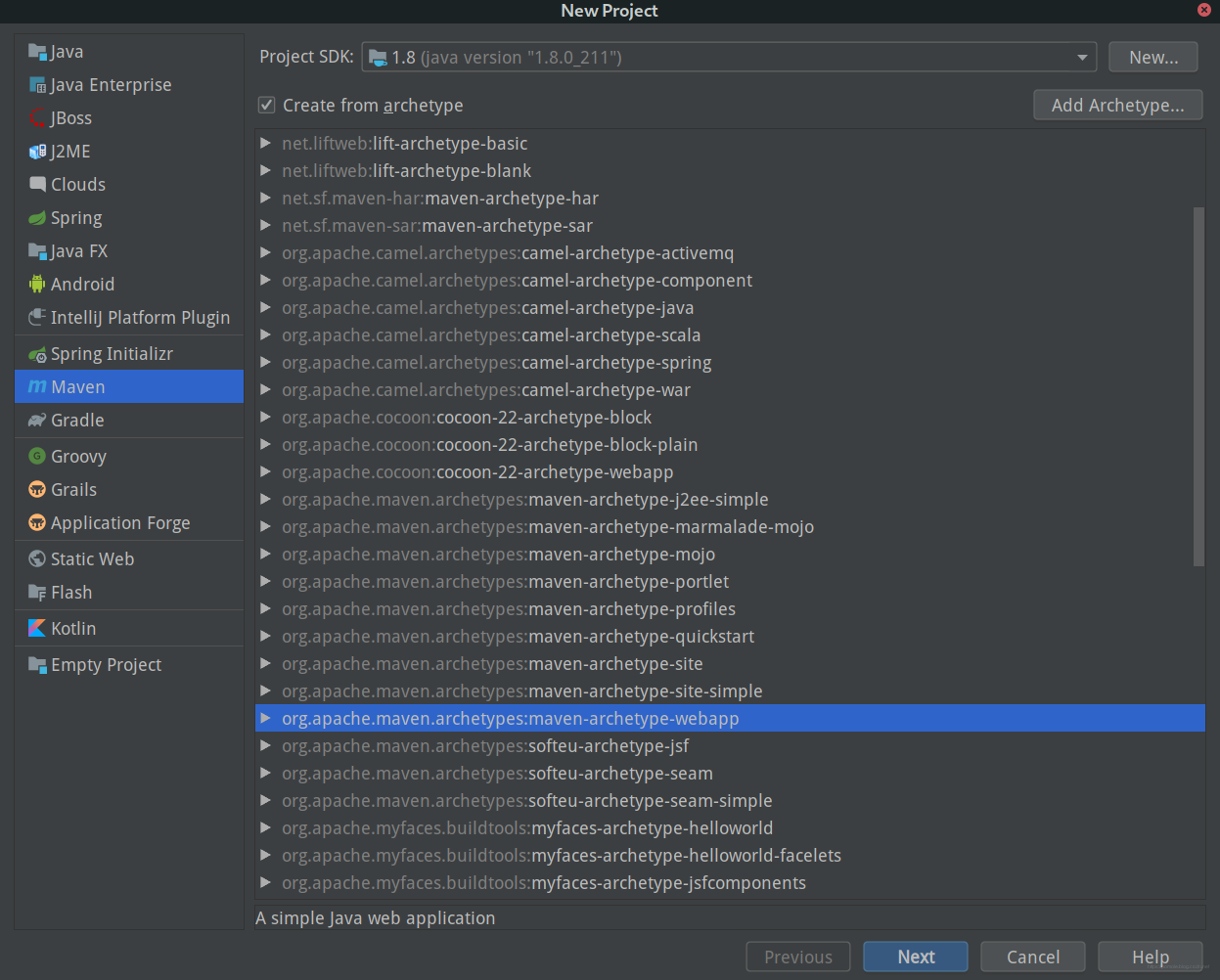Expand lift-archetype-basic node
The width and height of the screenshot is (1220, 980).
pyautogui.click(x=265, y=143)
